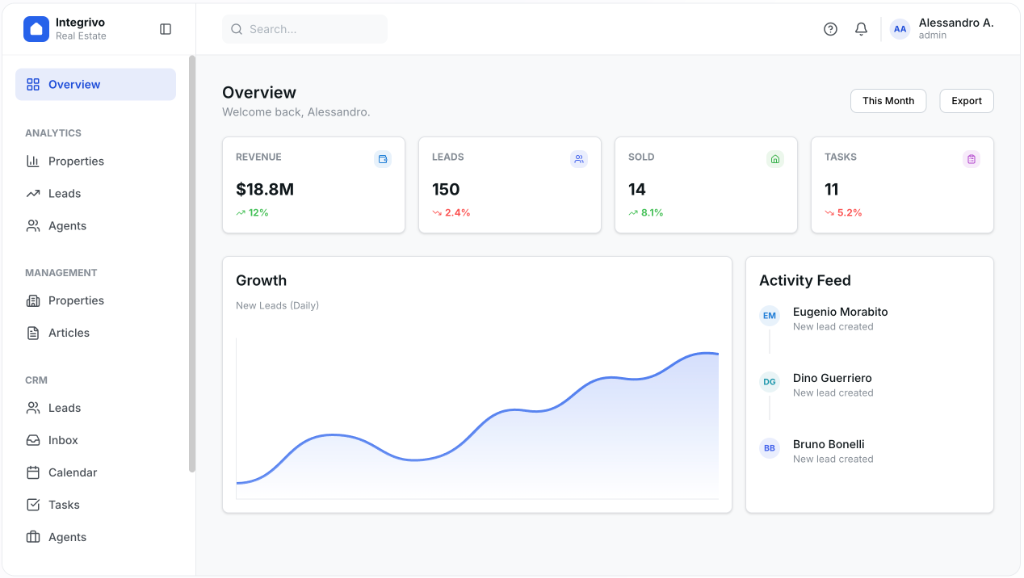Image resolution: width=1024 pixels, height=578 pixels.
Task: Click the Integrivo logo icon
Action: click(36, 28)
